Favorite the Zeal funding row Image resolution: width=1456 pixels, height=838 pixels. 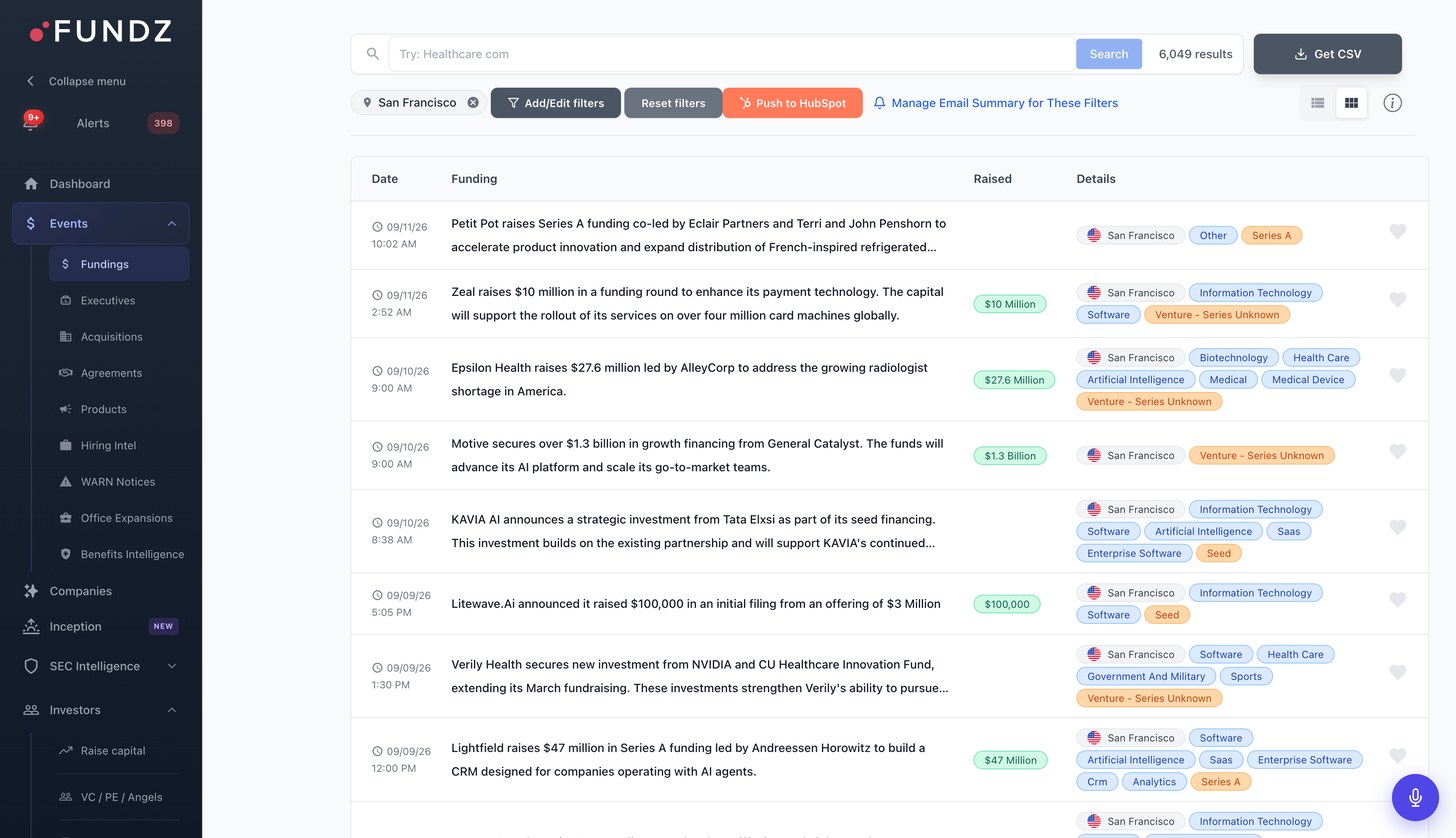click(1398, 299)
